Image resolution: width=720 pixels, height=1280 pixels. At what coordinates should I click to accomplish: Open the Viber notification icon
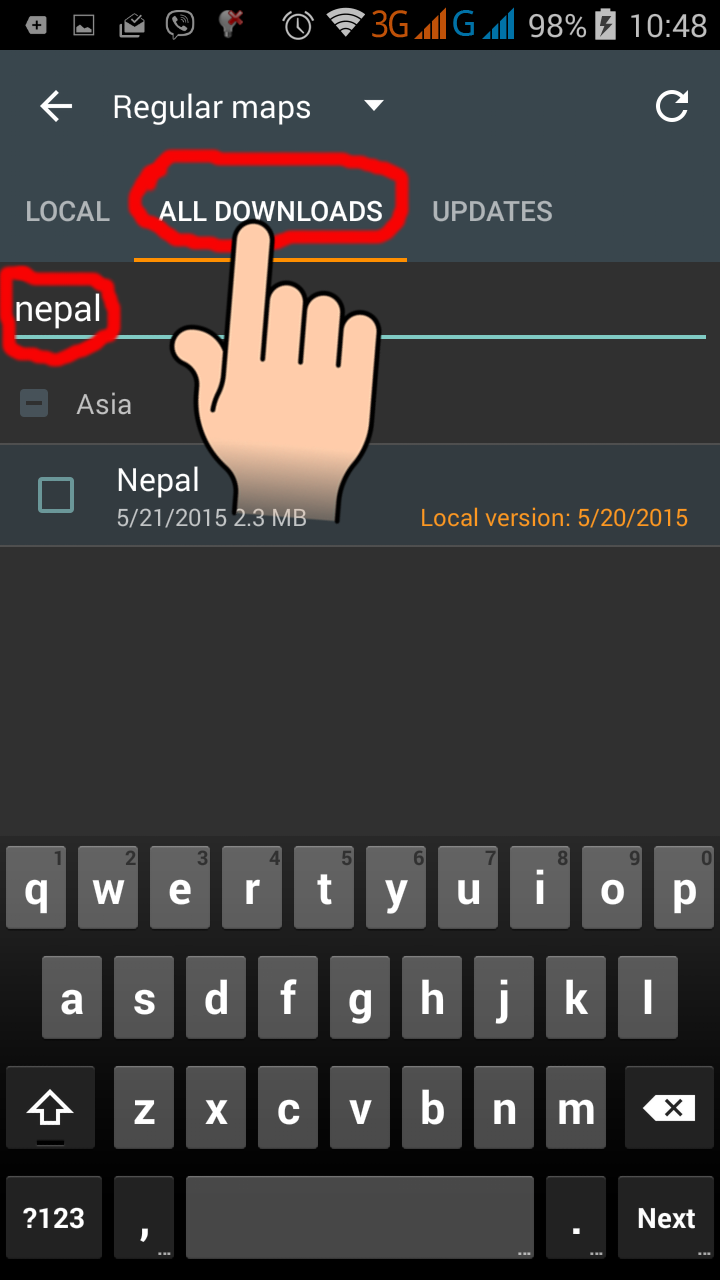(x=180, y=25)
